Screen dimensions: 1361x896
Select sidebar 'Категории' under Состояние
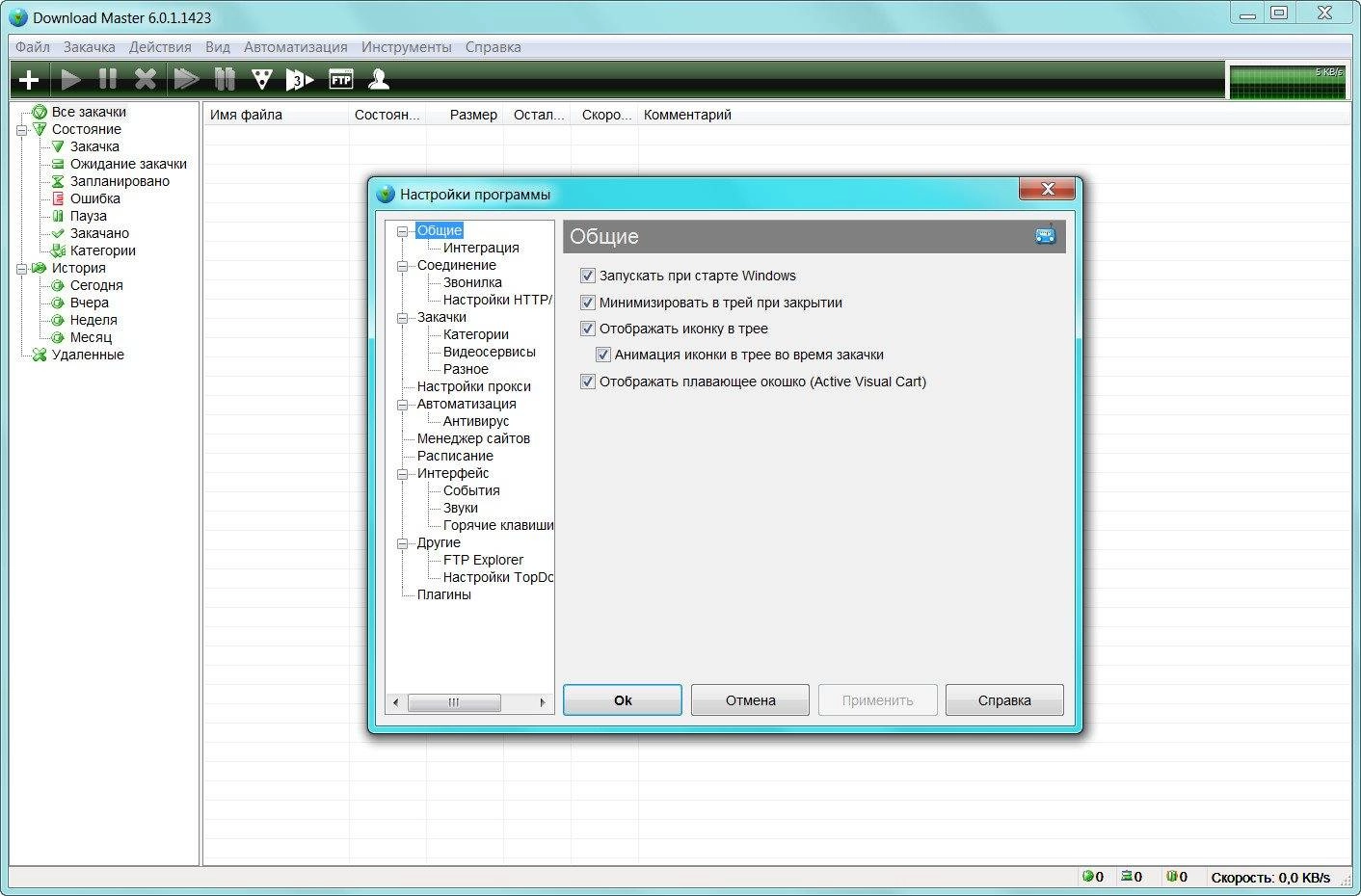point(103,250)
